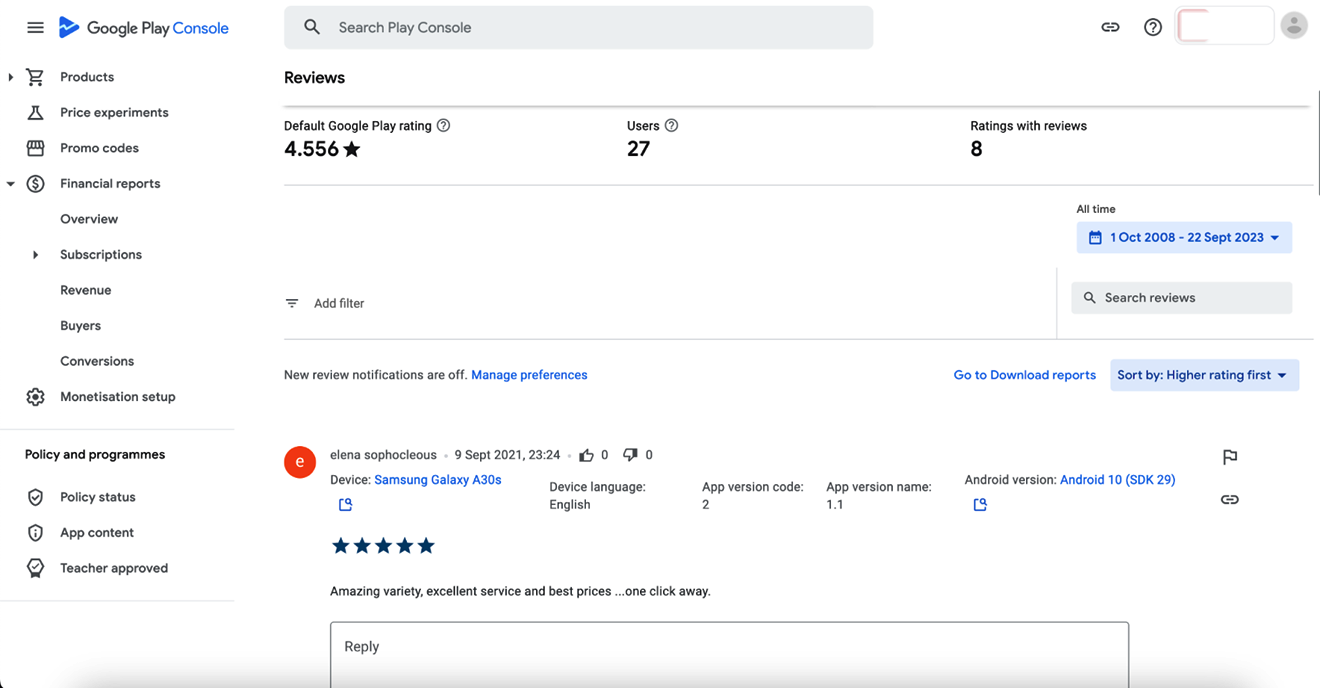Screen dimensions: 1320x688
Task: Expand the Subscriptions submenu
Action: 35,255
